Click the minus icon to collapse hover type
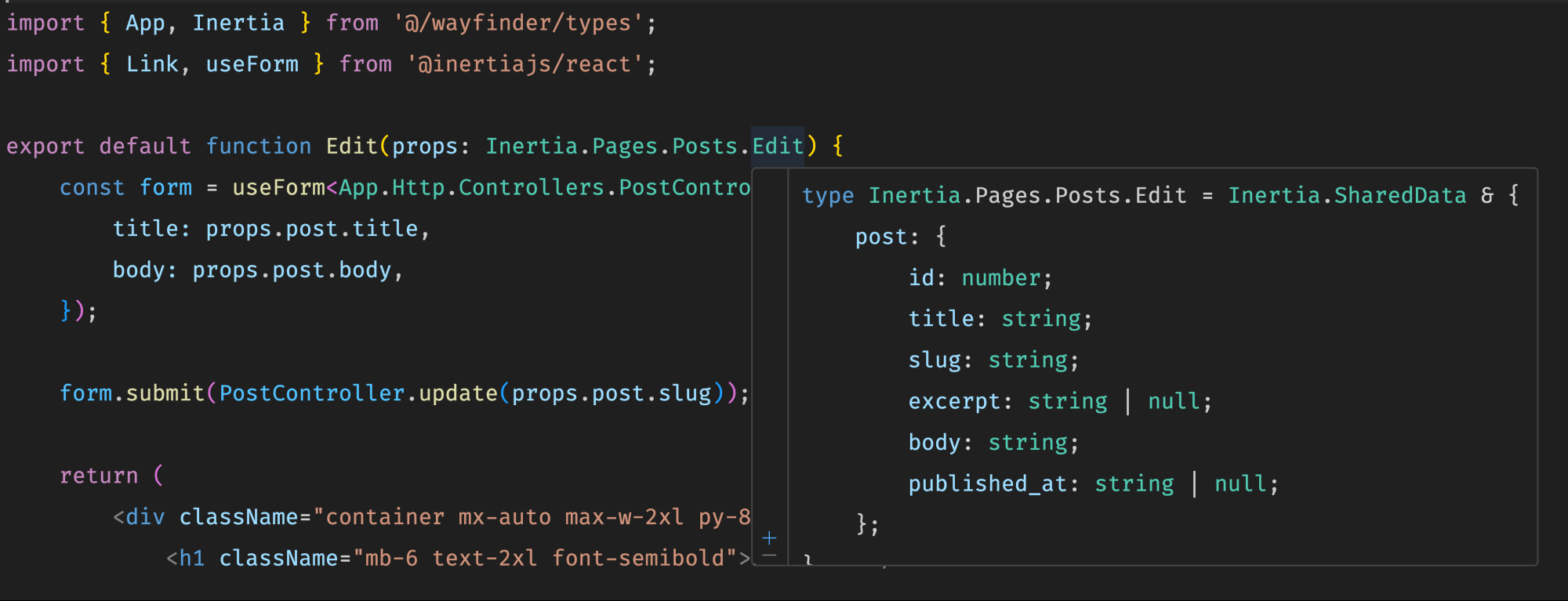 pos(769,556)
